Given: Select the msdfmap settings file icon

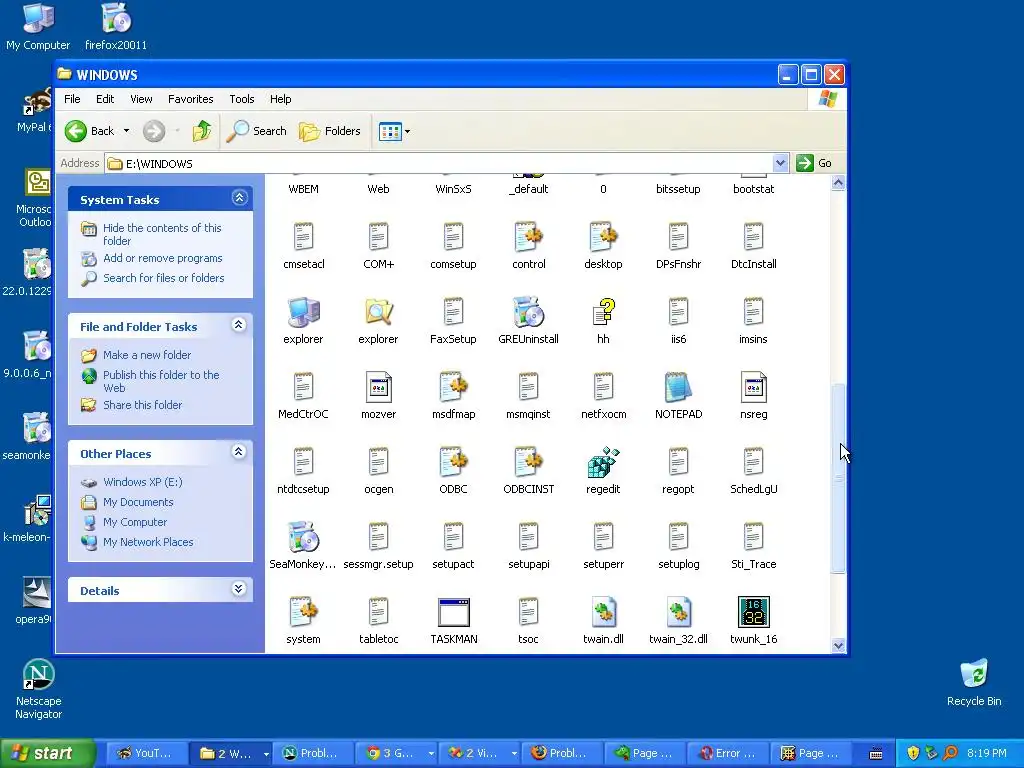Looking at the screenshot, I should pos(454,387).
